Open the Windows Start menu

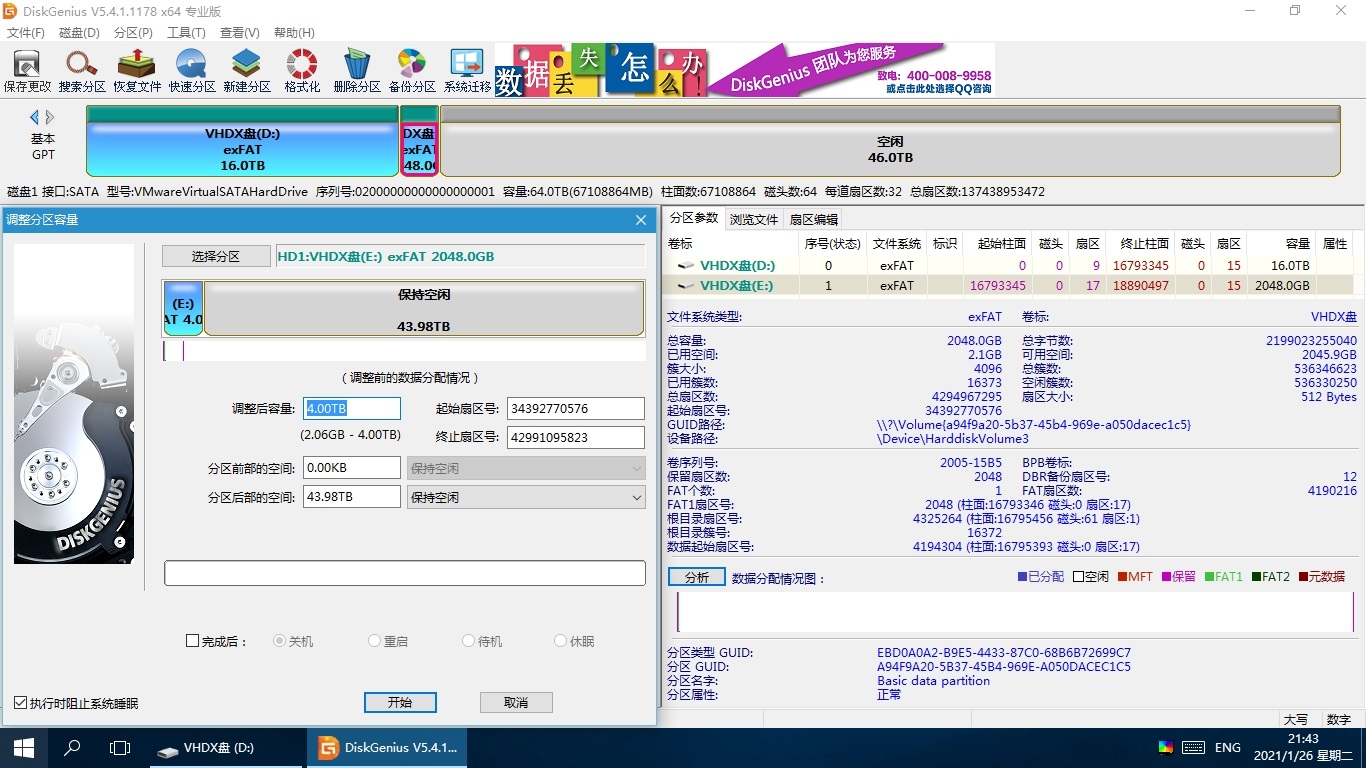tap(24, 747)
